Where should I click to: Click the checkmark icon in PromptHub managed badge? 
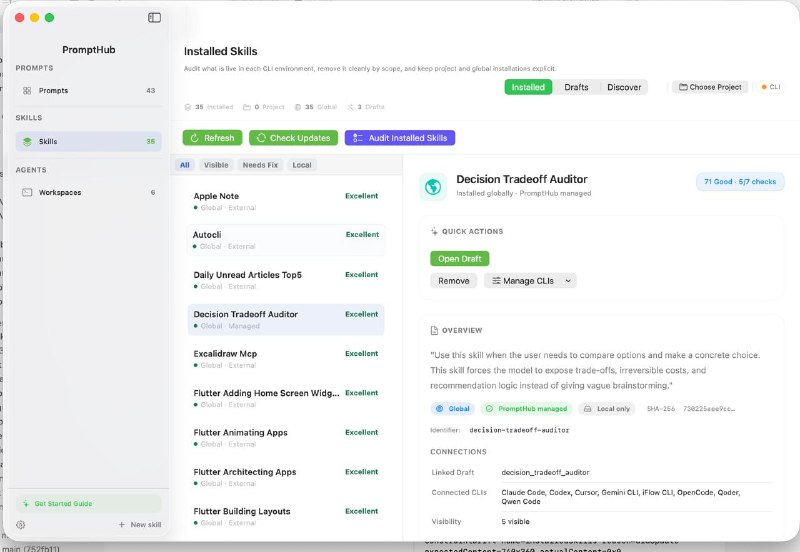489,409
